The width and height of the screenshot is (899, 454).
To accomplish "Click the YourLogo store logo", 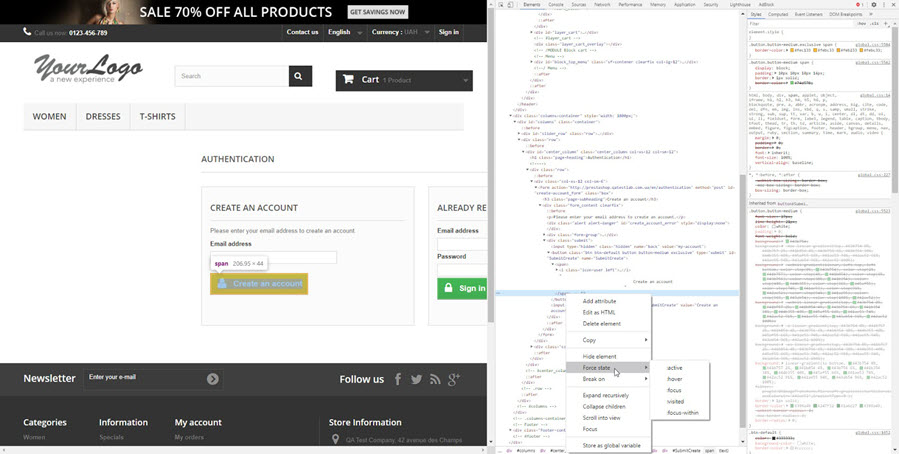I will point(88,68).
